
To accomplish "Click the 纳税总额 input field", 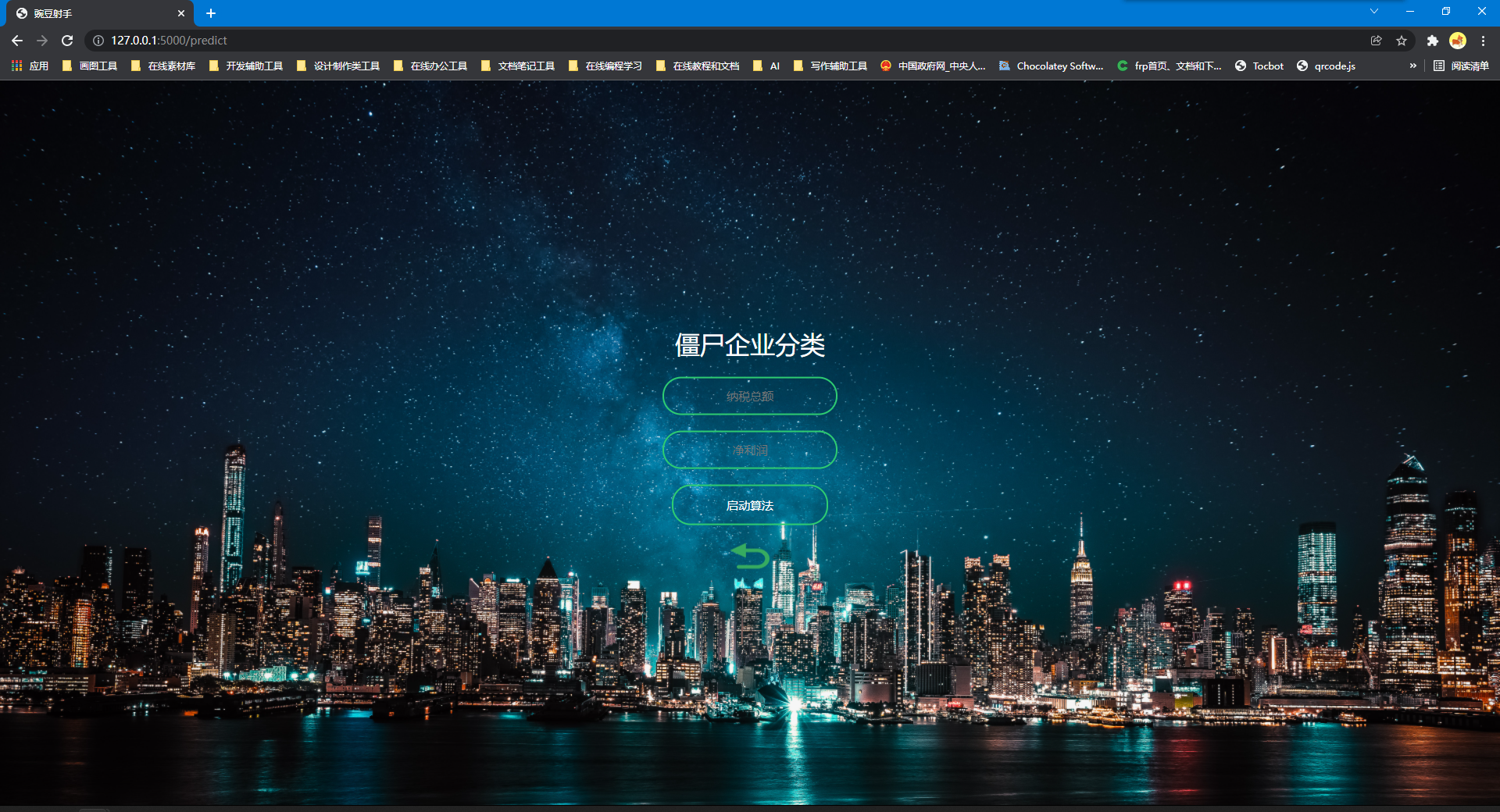I will pyautogui.click(x=750, y=396).
